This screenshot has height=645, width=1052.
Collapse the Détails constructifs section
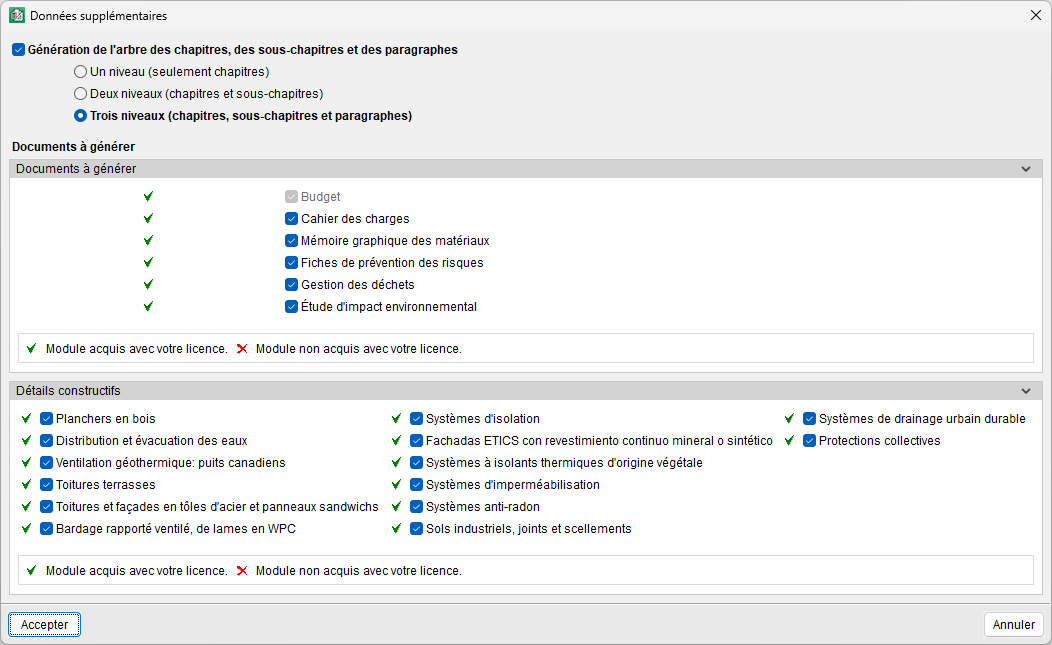pyautogui.click(x=1025, y=391)
